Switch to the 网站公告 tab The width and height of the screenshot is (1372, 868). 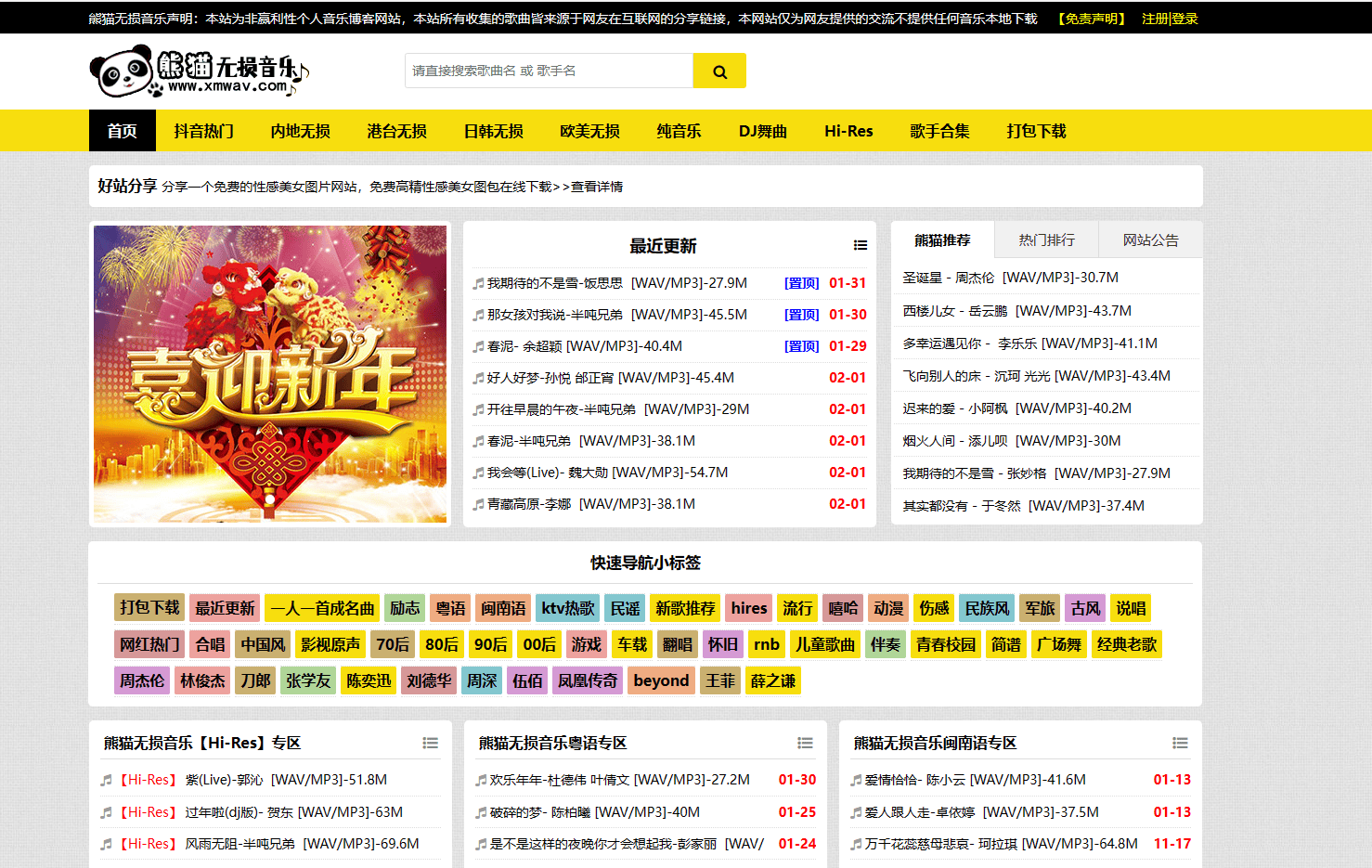(1150, 240)
